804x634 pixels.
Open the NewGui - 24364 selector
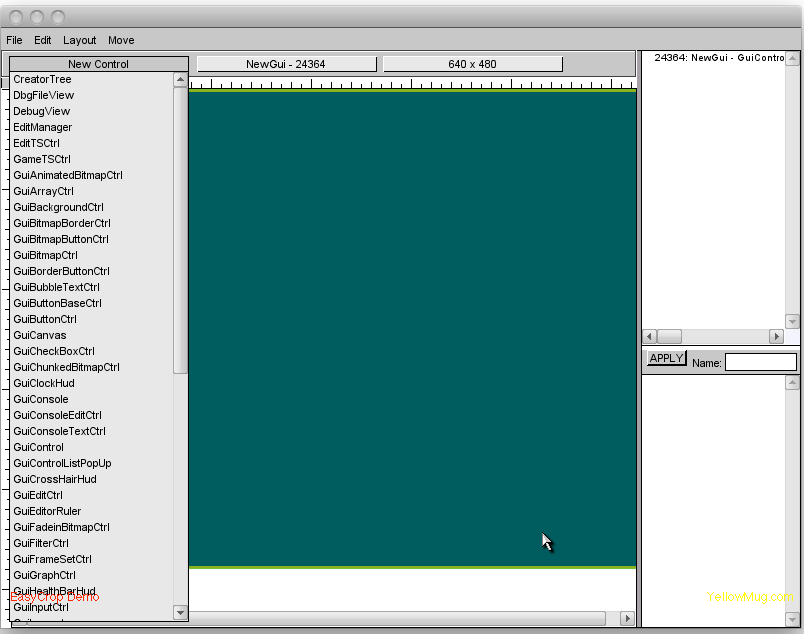pyautogui.click(x=286, y=64)
